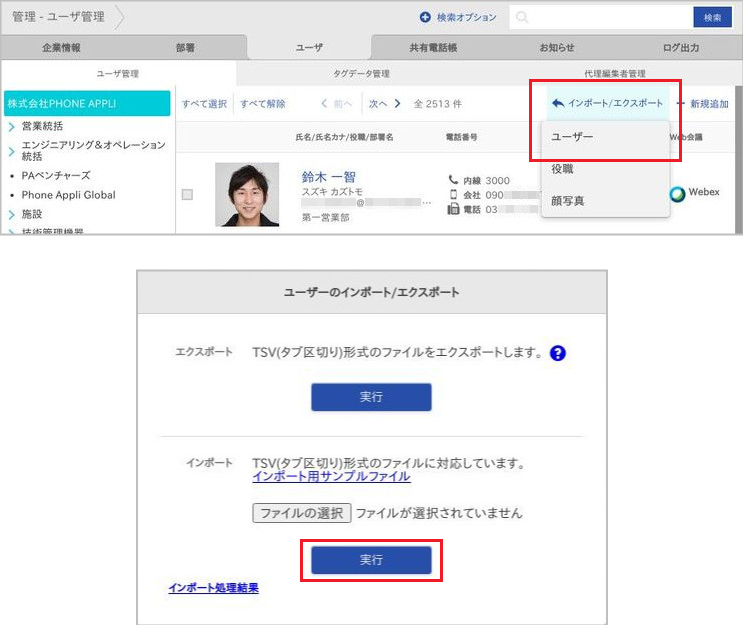Open the インポート用サンプルファイル link
Screen dimensions: 743x625
point(331,476)
